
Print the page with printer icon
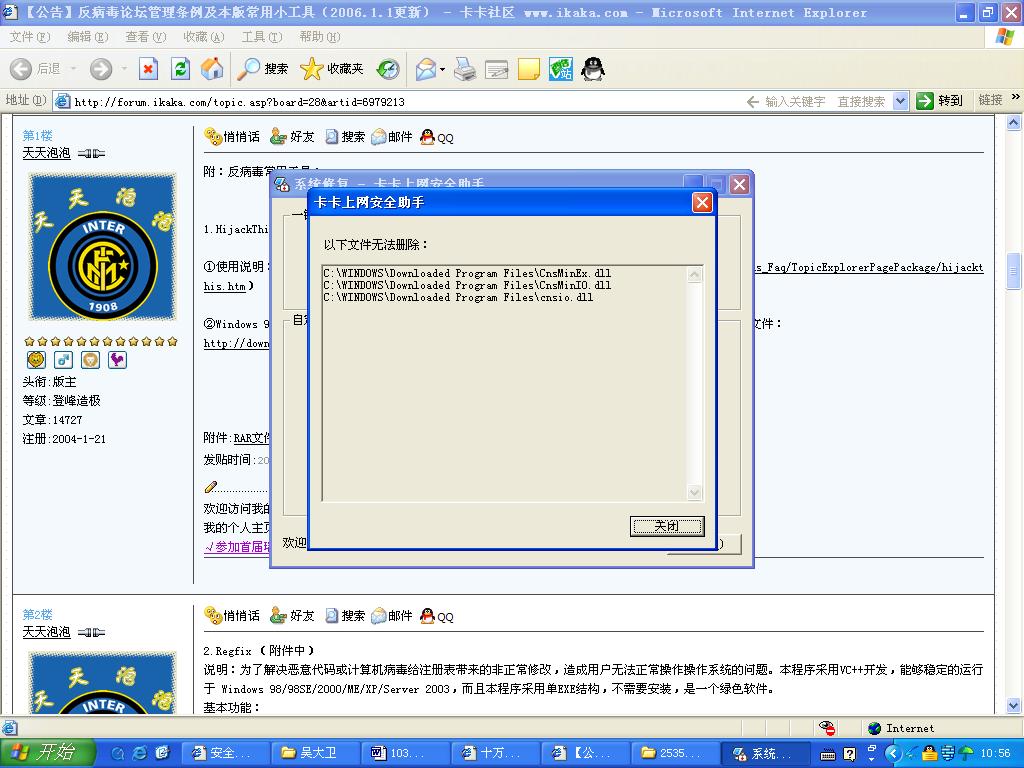point(465,69)
